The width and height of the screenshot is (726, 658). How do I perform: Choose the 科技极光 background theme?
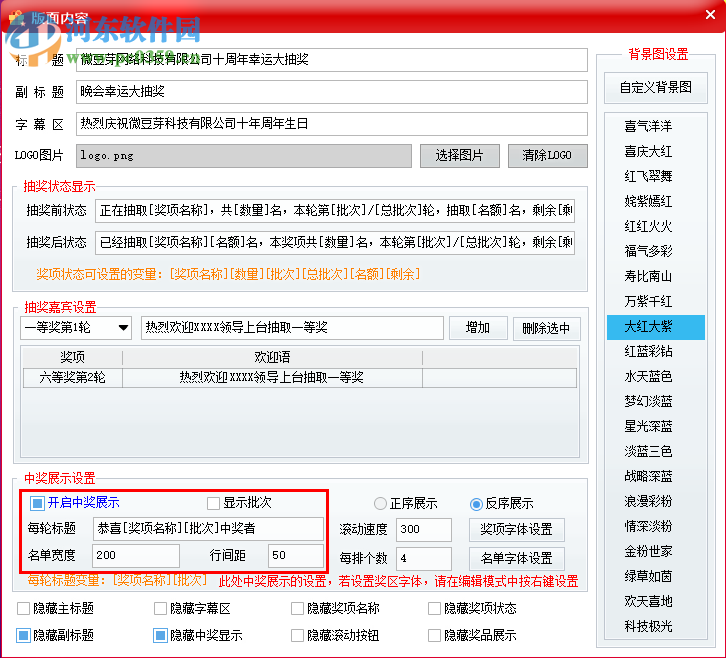656,626
